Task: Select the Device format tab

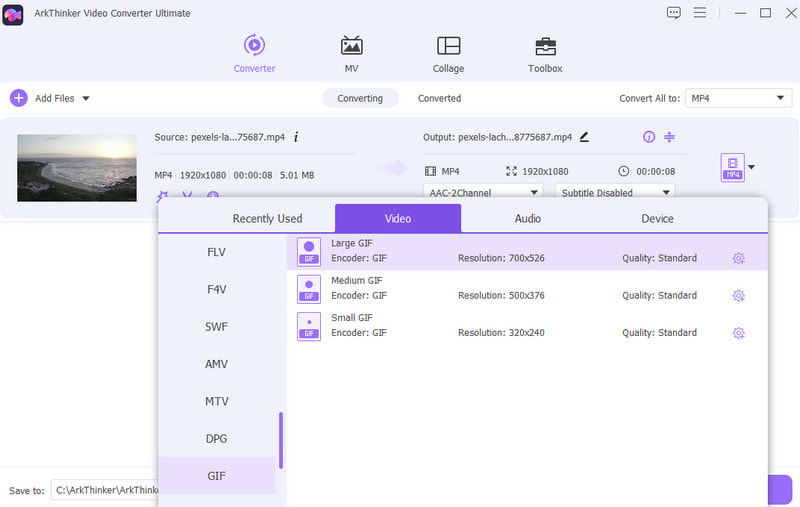Action: [x=657, y=218]
